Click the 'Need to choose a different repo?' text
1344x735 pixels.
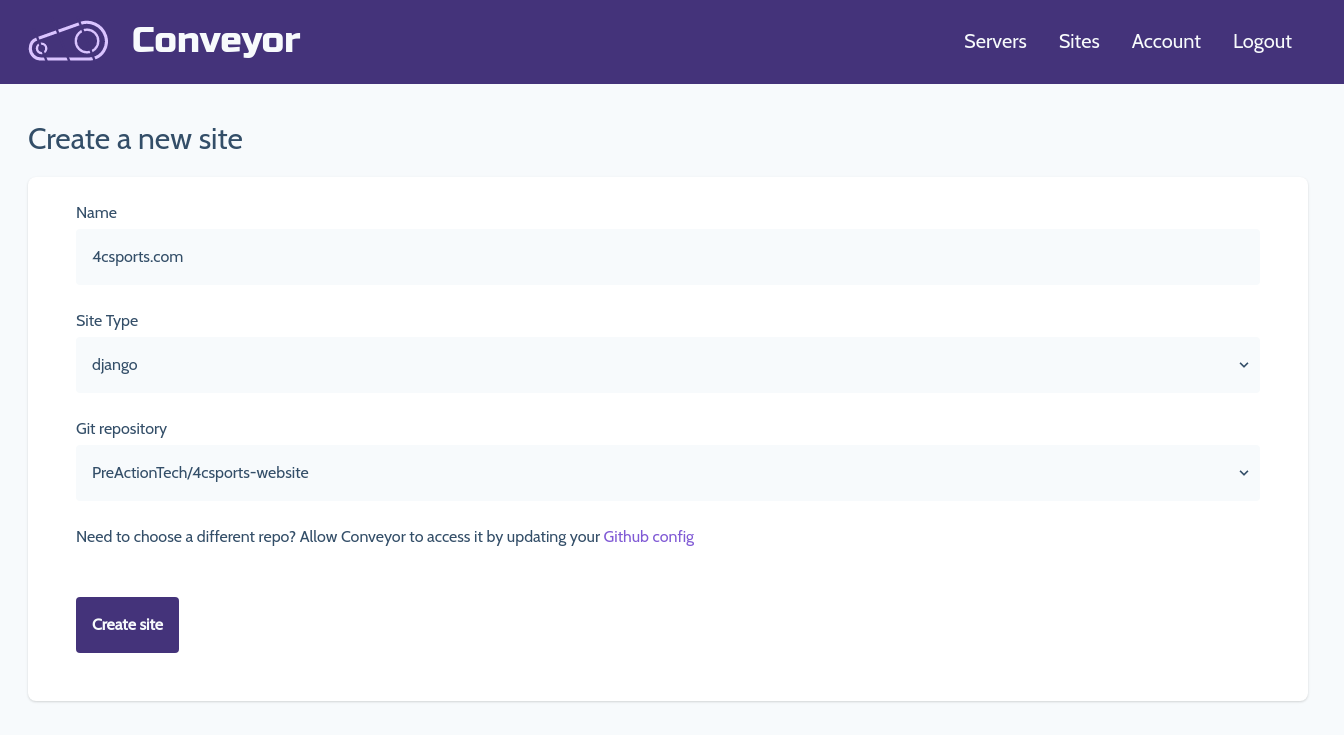point(186,537)
